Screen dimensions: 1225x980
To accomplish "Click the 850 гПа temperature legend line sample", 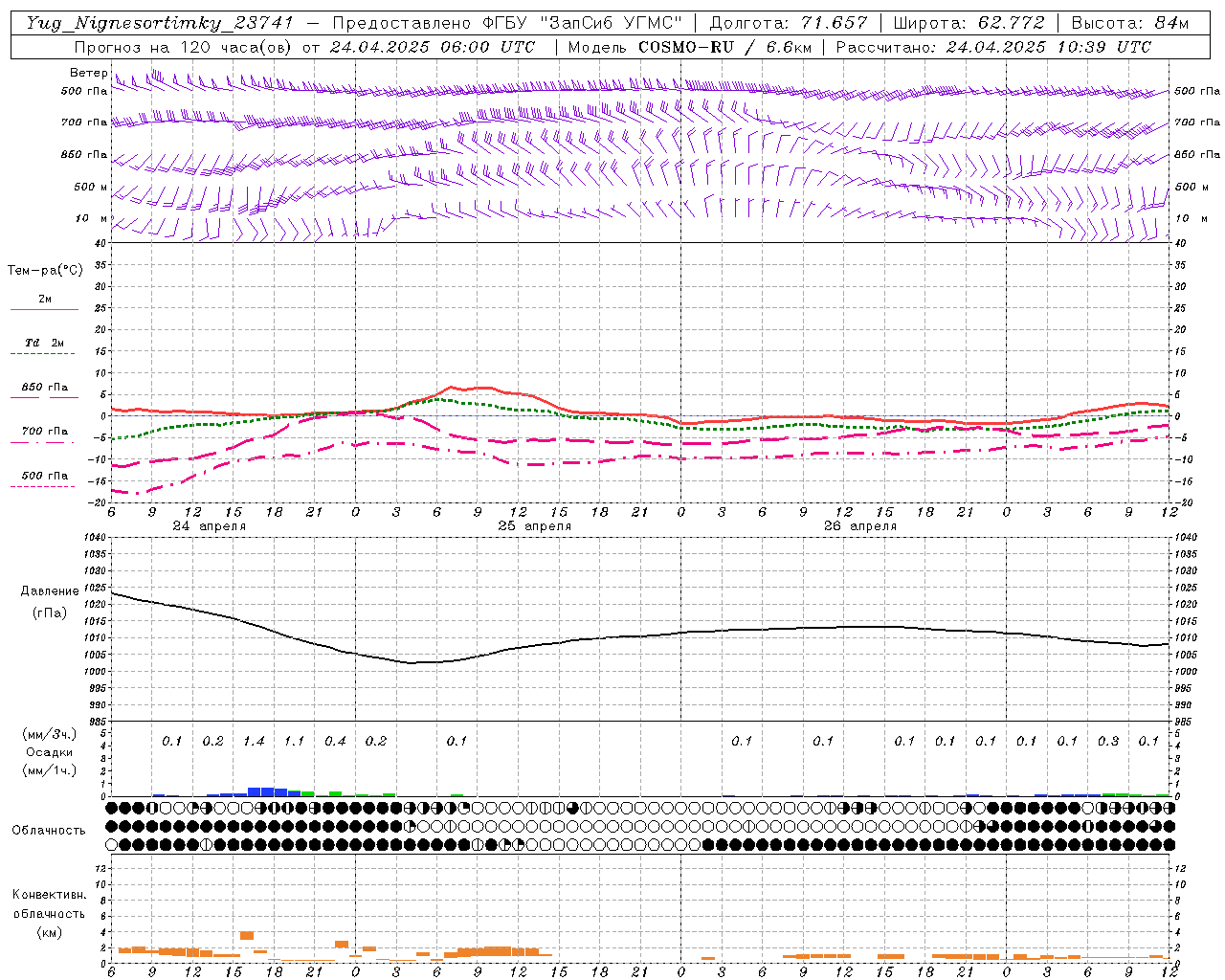I will pos(44,397).
